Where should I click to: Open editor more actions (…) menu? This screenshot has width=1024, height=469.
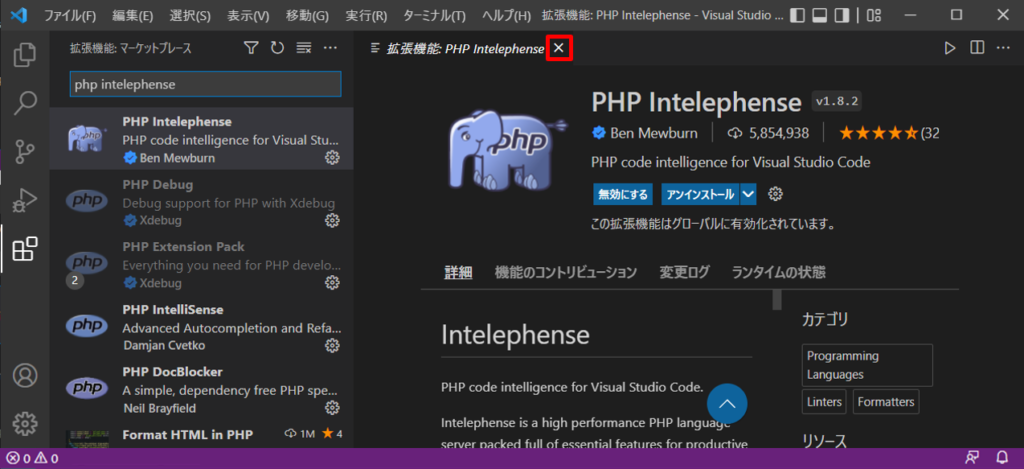click(x=1003, y=48)
